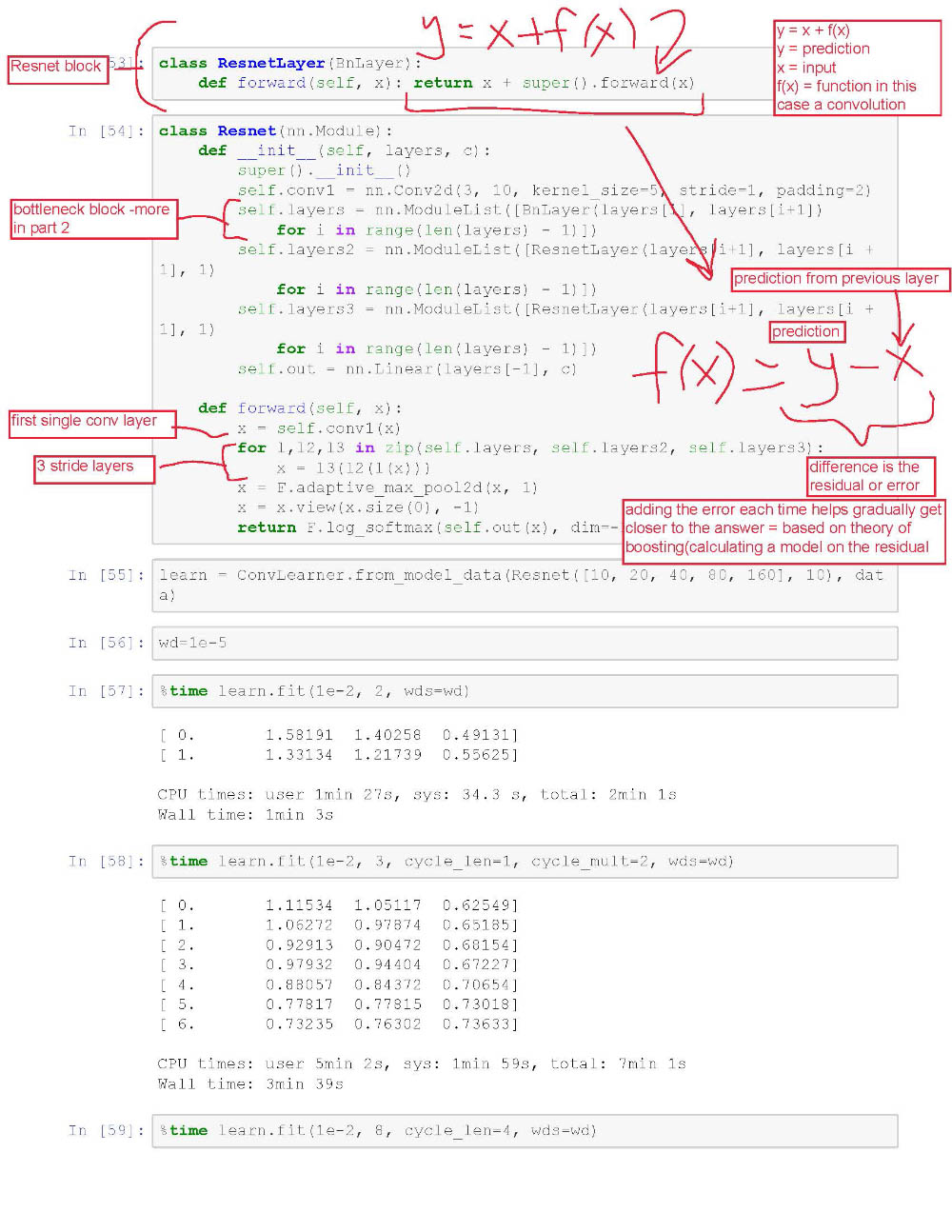The image size is (952, 1232).
Task: Select the 'first single conv layer' note
Action: point(93,424)
